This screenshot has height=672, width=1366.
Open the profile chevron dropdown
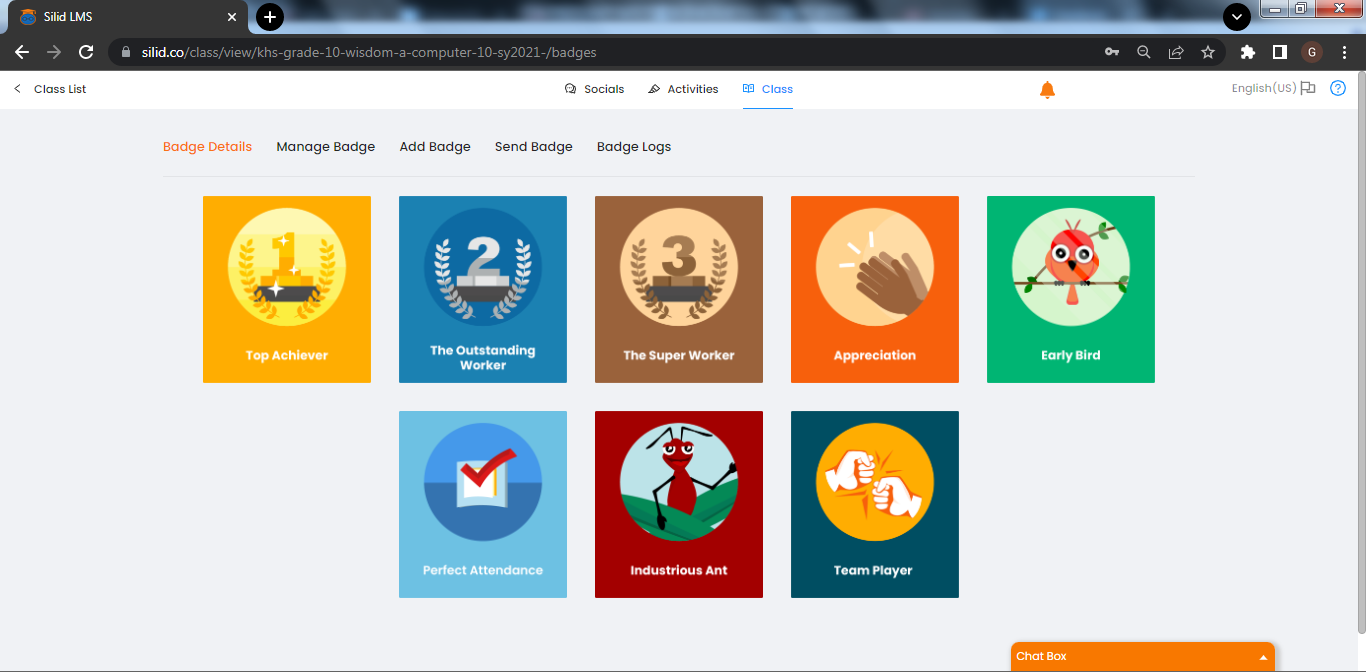tap(1237, 17)
